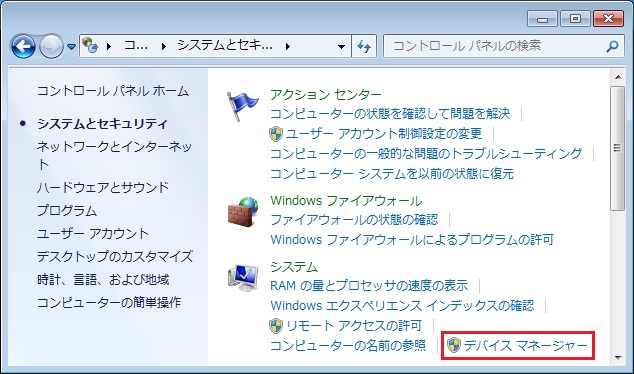
Task: Expand the arrow after システムとセキ... breadcrumb
Action: coord(287,46)
